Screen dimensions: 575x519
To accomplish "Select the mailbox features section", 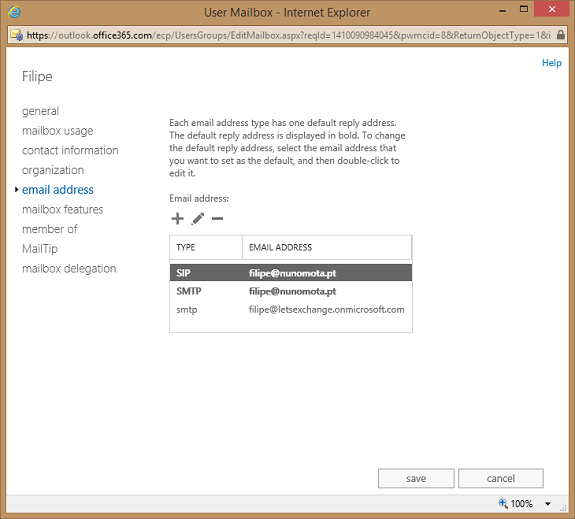I will tap(63, 209).
